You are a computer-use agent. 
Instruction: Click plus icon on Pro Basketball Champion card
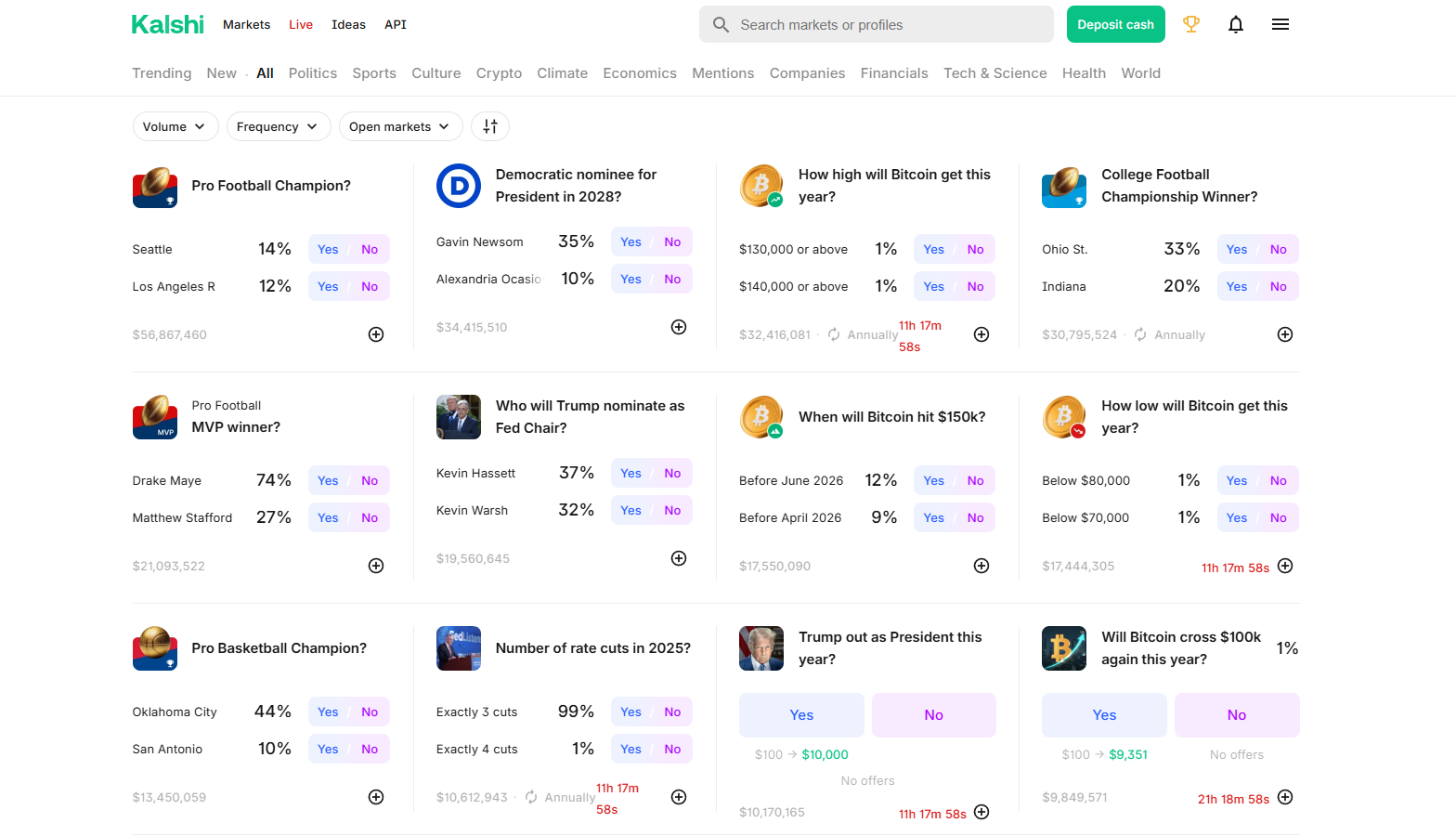pyautogui.click(x=376, y=797)
